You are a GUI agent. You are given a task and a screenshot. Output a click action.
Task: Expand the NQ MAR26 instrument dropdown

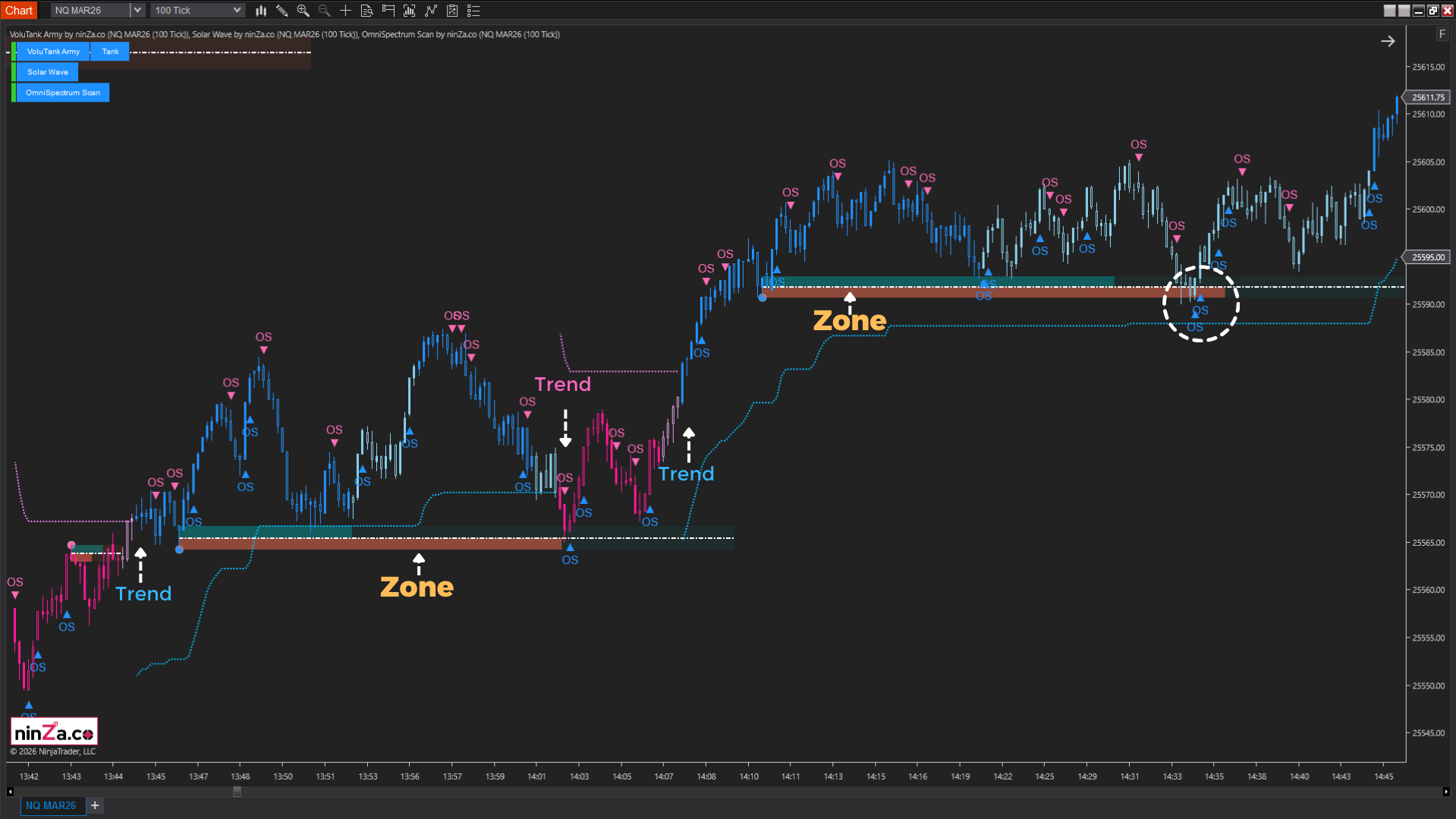click(137, 11)
